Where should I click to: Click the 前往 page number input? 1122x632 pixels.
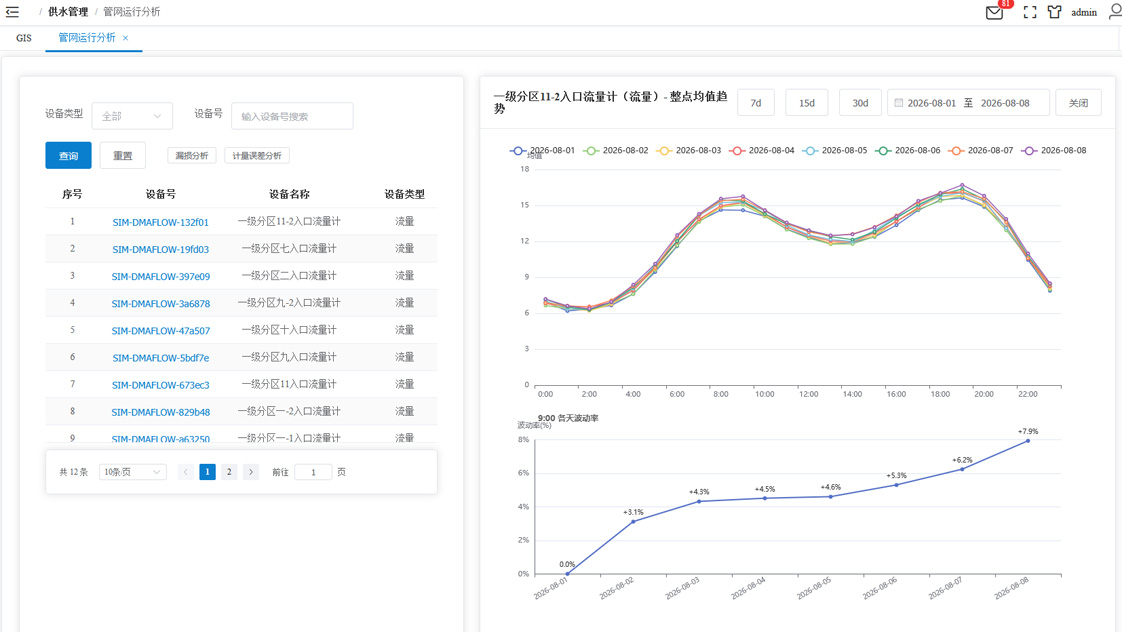point(313,472)
